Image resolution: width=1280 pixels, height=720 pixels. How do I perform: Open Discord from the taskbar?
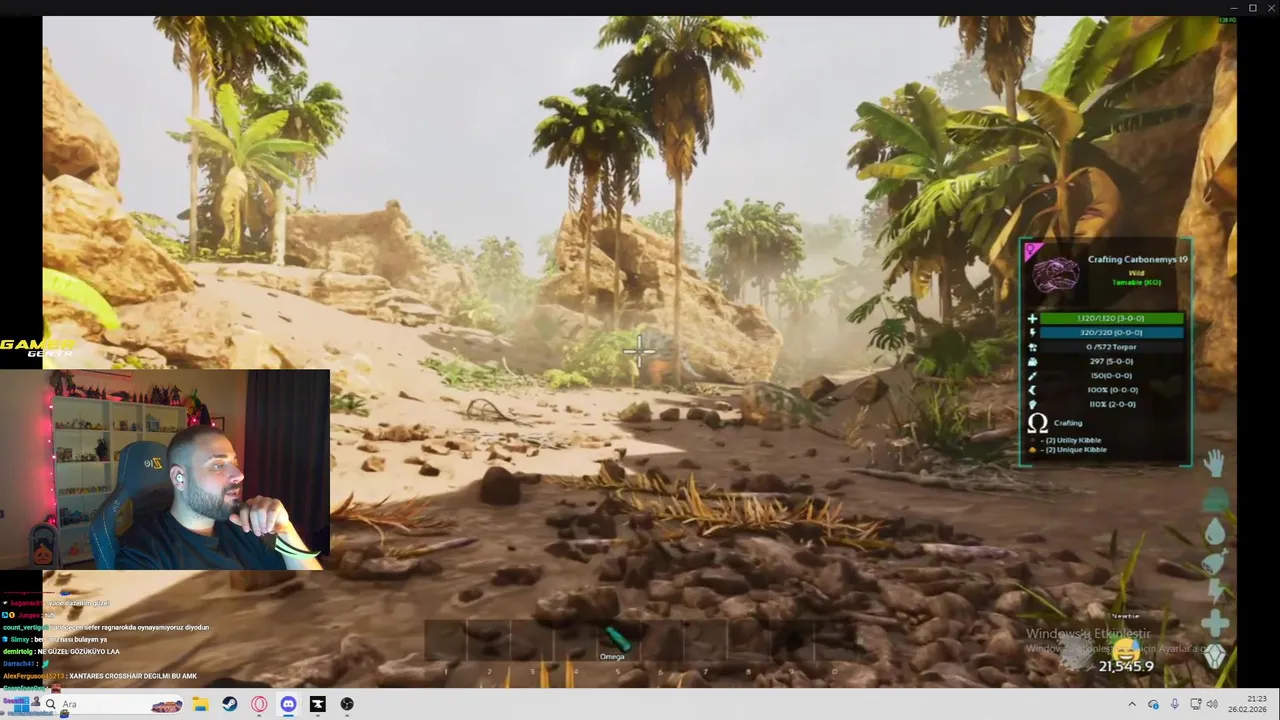coord(289,704)
